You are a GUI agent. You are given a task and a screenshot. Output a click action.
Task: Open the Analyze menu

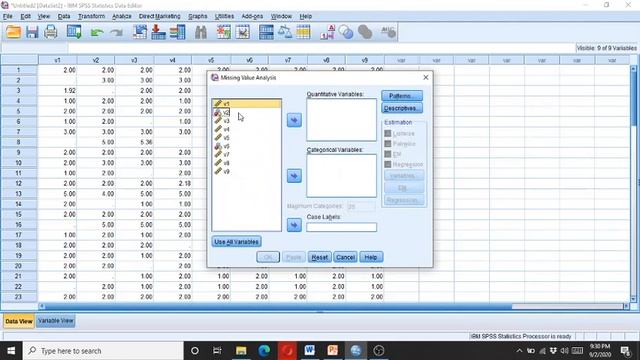point(122,16)
